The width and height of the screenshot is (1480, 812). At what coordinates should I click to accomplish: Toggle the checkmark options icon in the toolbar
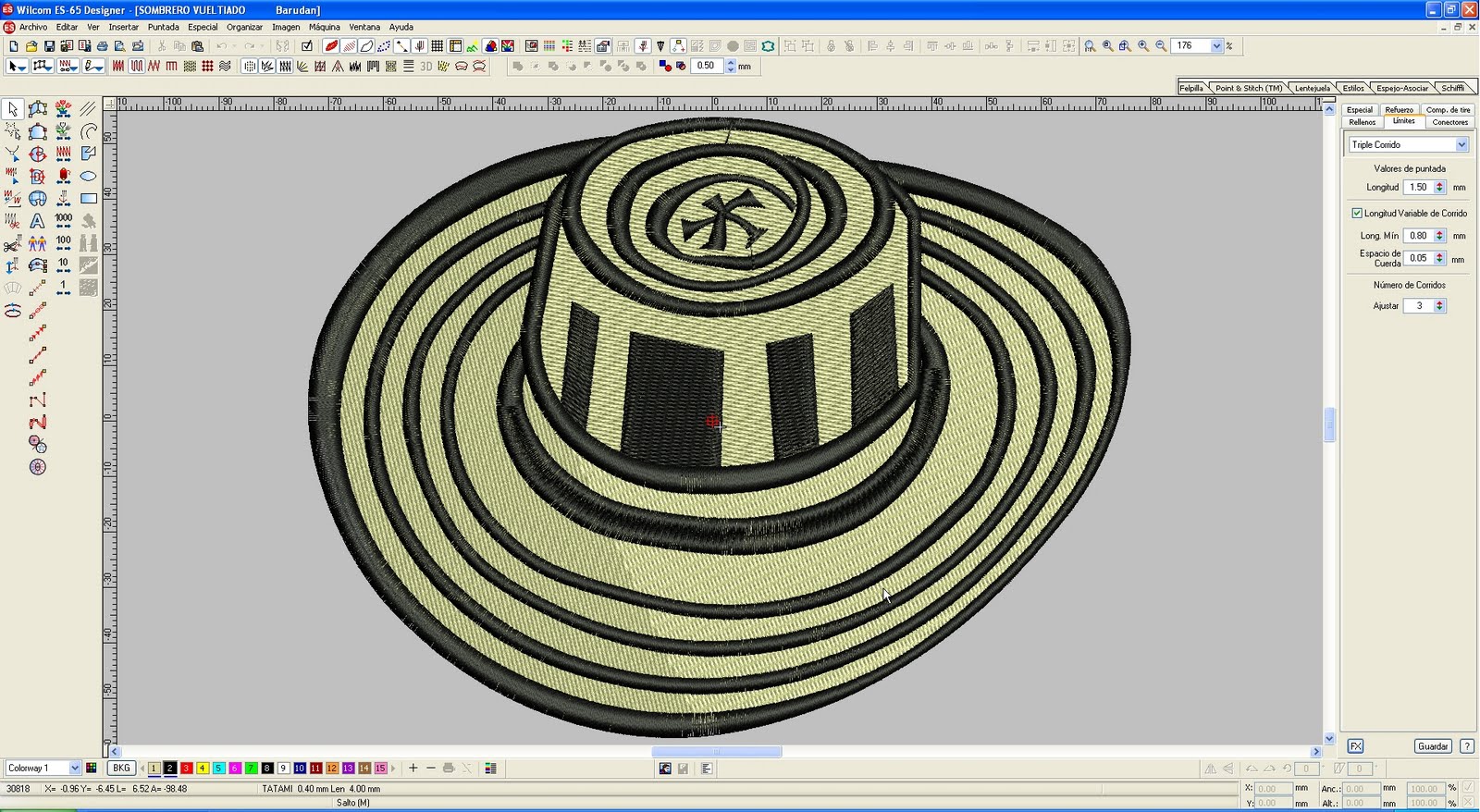[307, 46]
